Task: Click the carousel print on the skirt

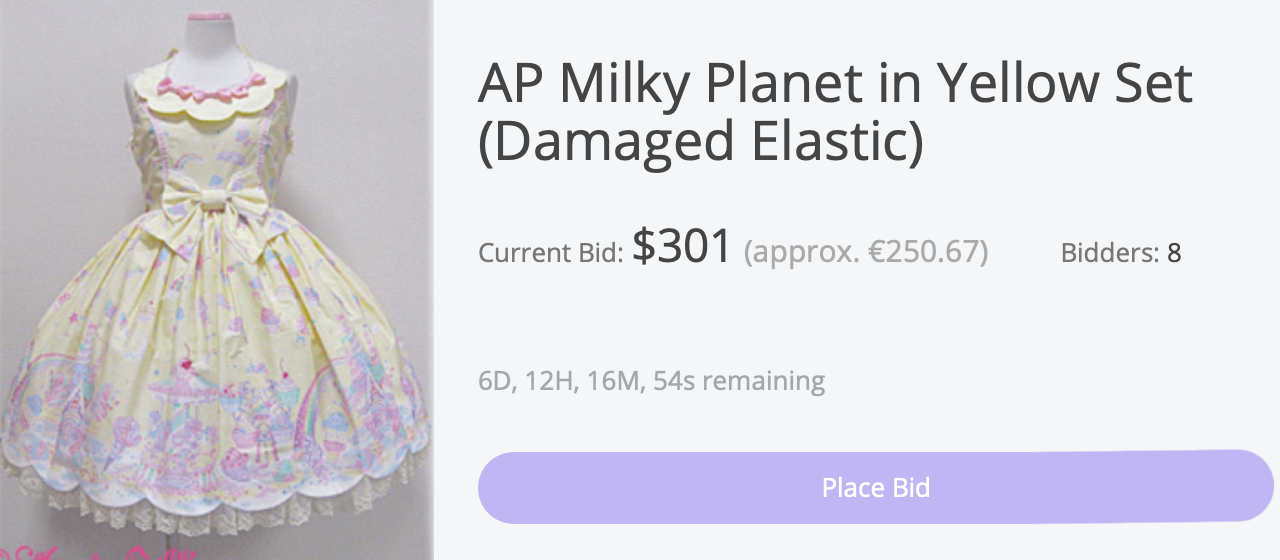Action: click(x=188, y=420)
